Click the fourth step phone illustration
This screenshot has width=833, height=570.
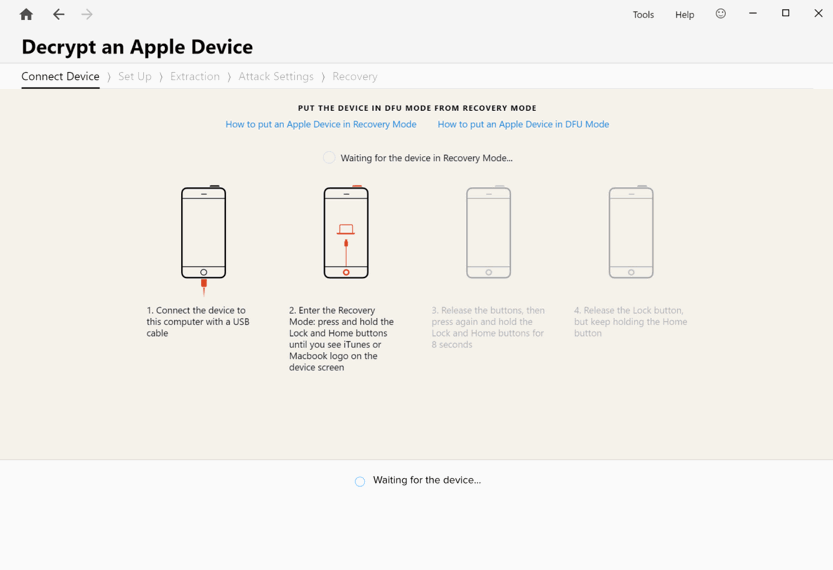tap(631, 232)
